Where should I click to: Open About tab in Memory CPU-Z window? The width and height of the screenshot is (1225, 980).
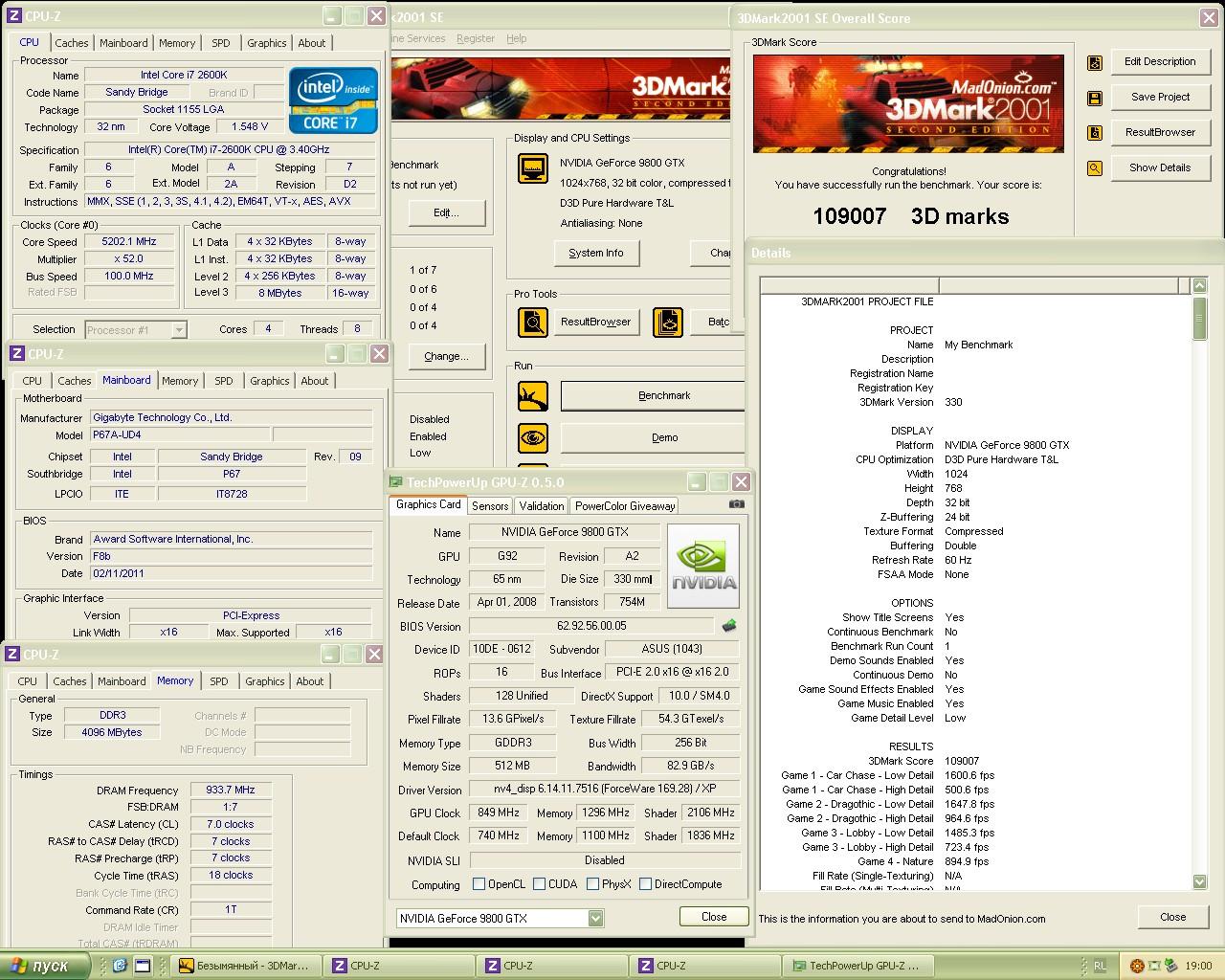pyautogui.click(x=310, y=681)
